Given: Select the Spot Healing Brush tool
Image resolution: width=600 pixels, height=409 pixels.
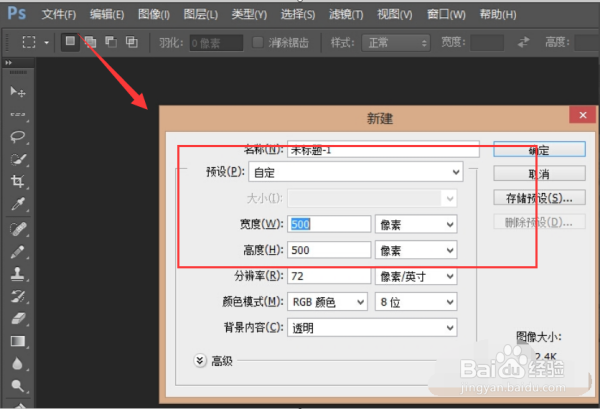Looking at the screenshot, I should coord(18,229).
